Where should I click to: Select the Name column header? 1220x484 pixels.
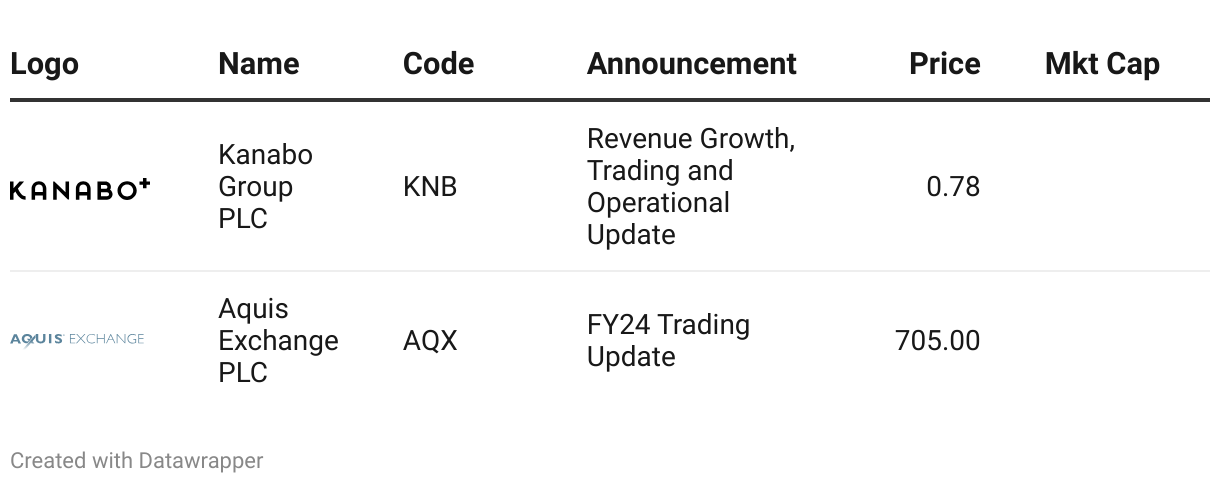pyautogui.click(x=260, y=64)
